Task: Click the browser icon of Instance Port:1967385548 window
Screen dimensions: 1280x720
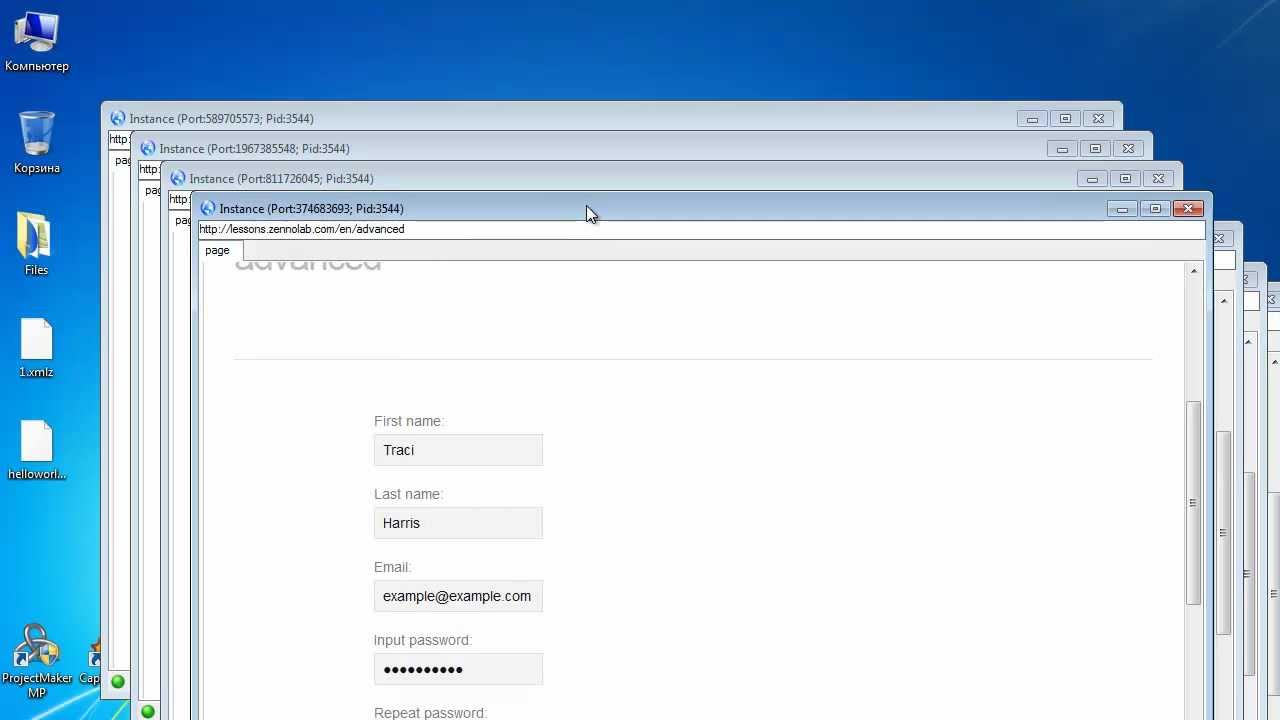Action: pos(148,148)
